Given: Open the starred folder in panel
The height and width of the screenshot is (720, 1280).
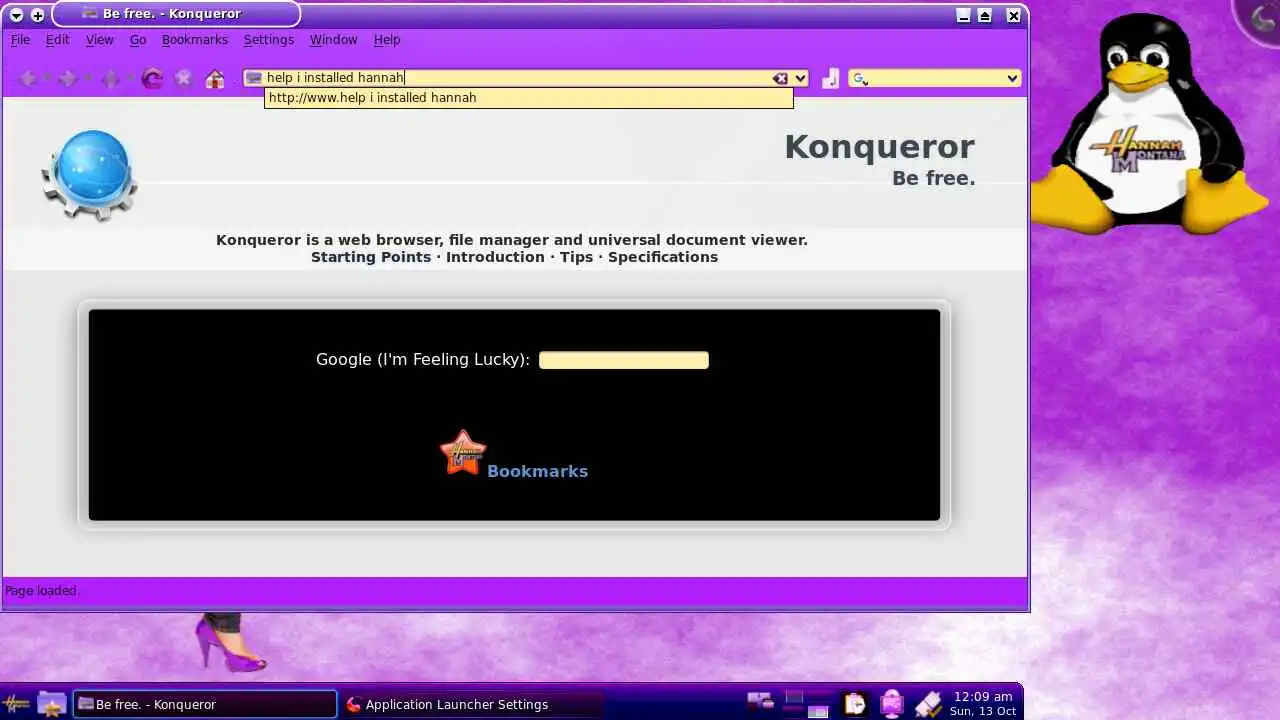Looking at the screenshot, I should 51,704.
